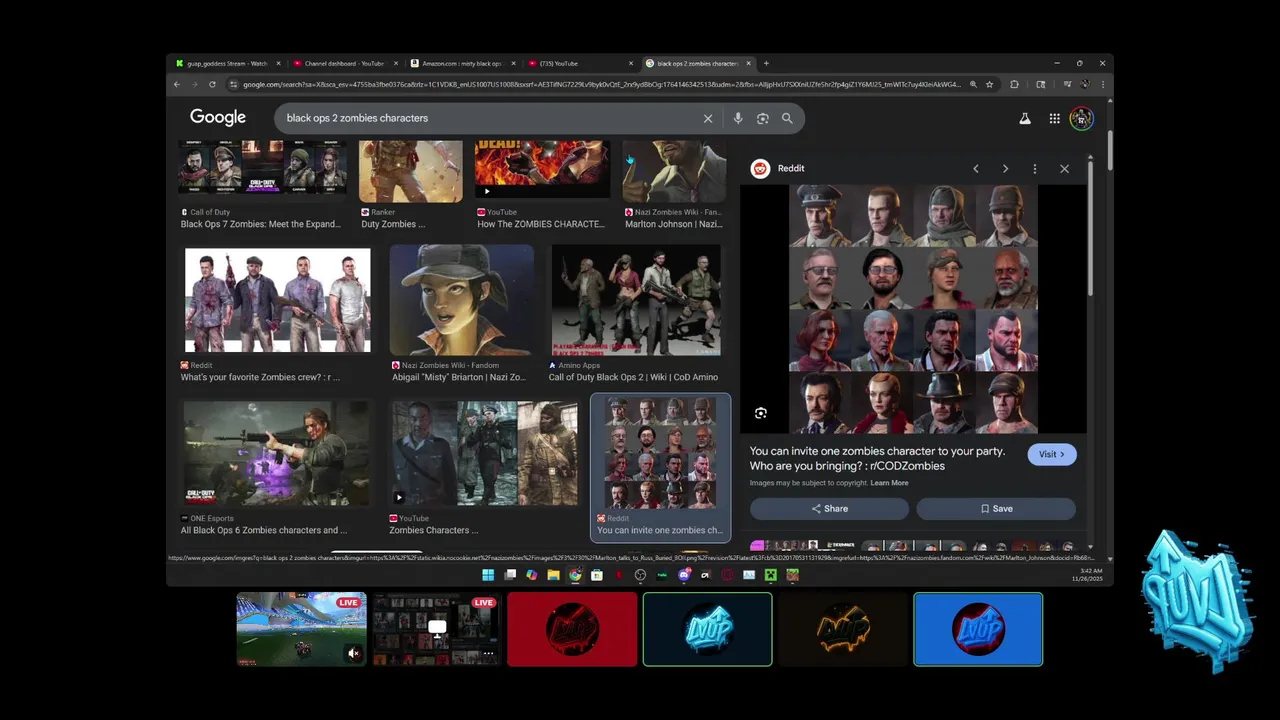Close the Reddit image preview panel

(1064, 169)
